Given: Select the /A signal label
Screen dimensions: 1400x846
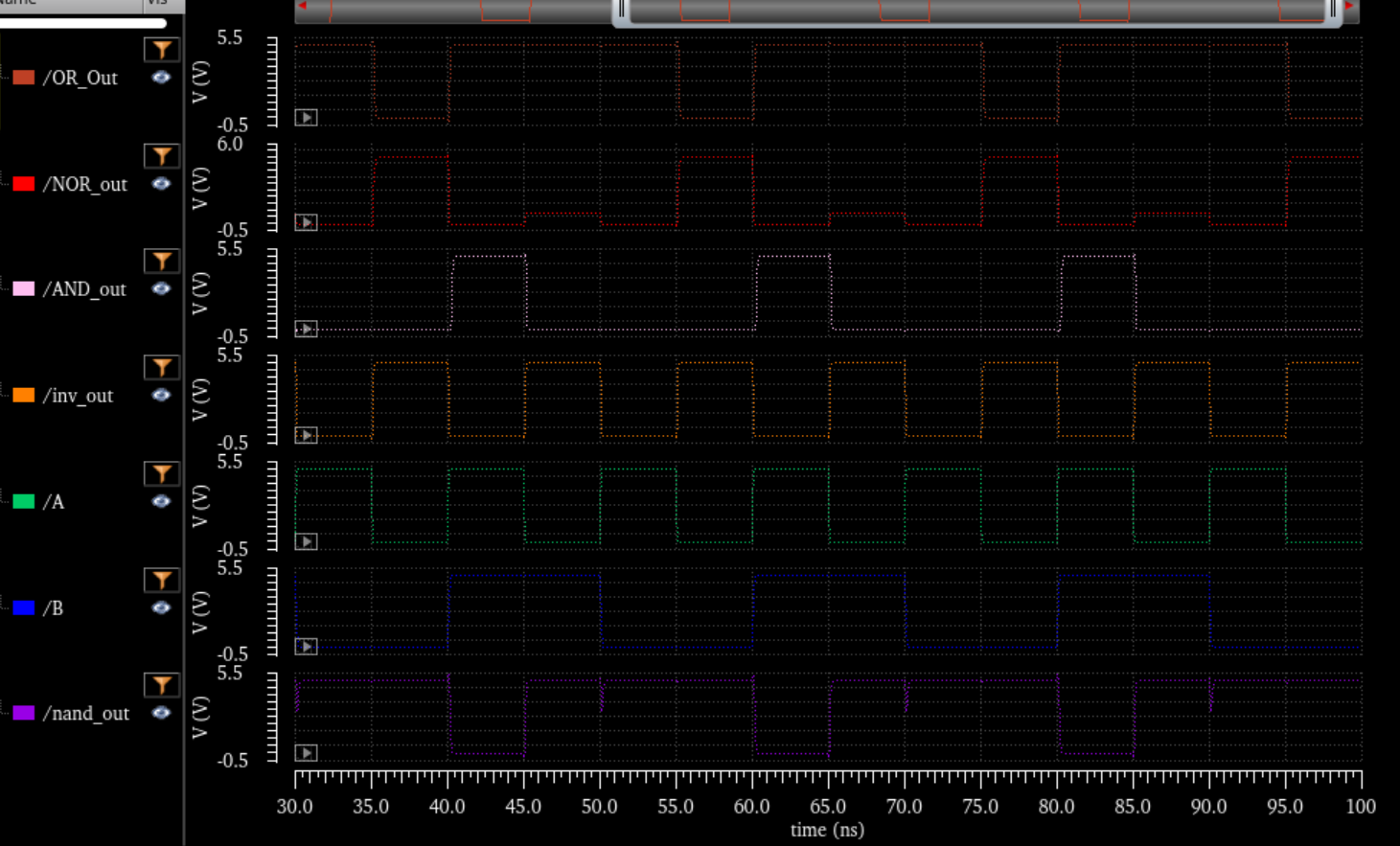Looking at the screenshot, I should (54, 502).
